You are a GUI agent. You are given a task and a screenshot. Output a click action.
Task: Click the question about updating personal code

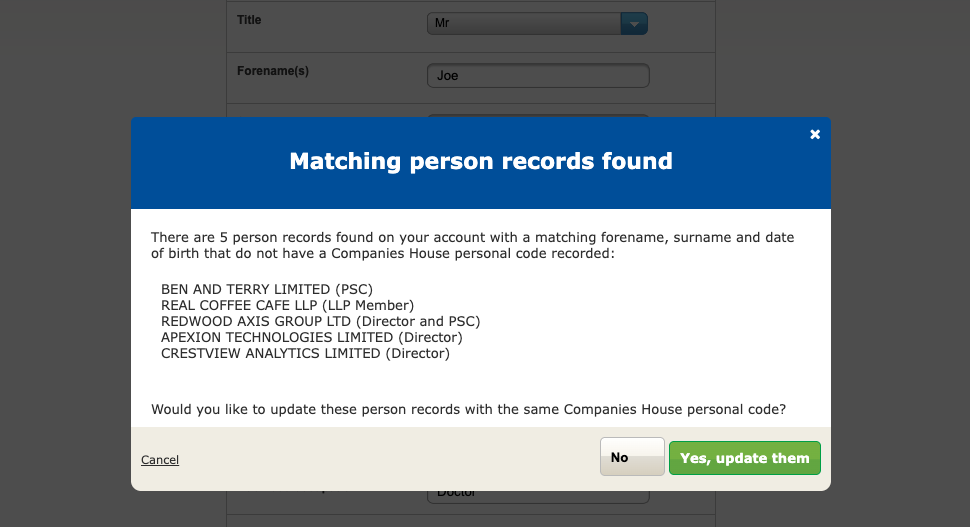click(468, 409)
